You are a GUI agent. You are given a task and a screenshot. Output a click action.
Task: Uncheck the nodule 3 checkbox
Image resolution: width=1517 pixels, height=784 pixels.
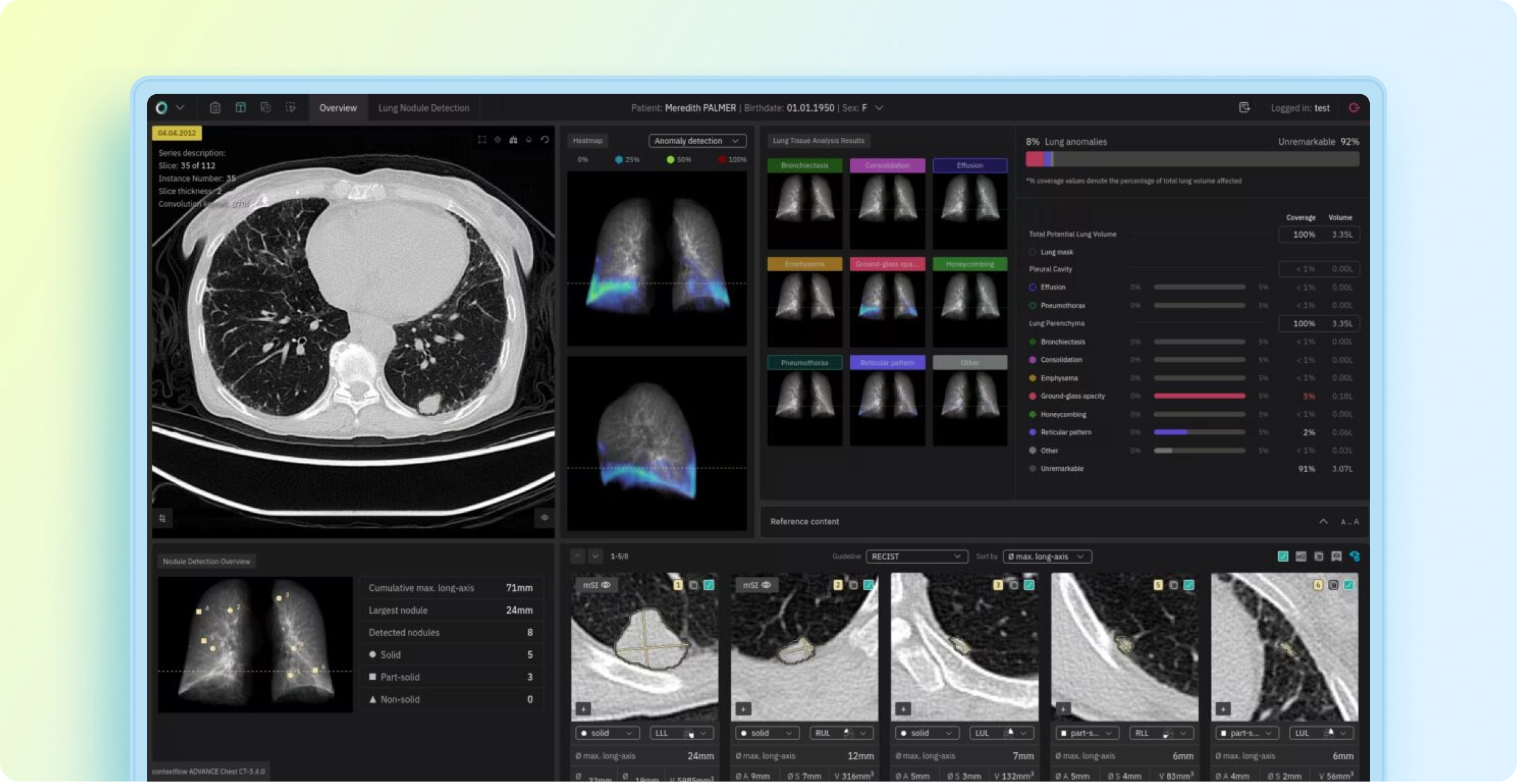(1029, 585)
